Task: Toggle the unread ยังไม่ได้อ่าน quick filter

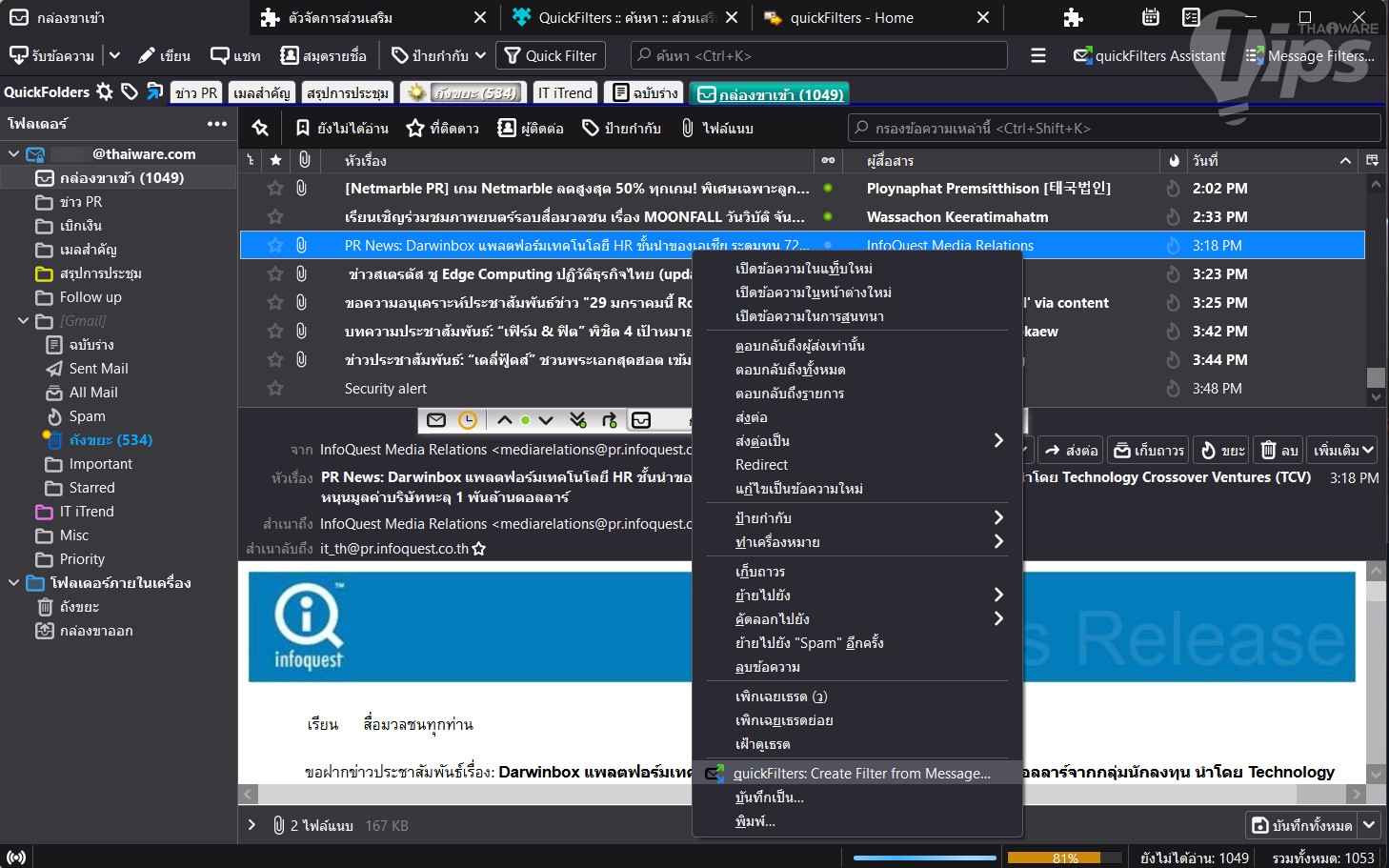Action: (342, 129)
